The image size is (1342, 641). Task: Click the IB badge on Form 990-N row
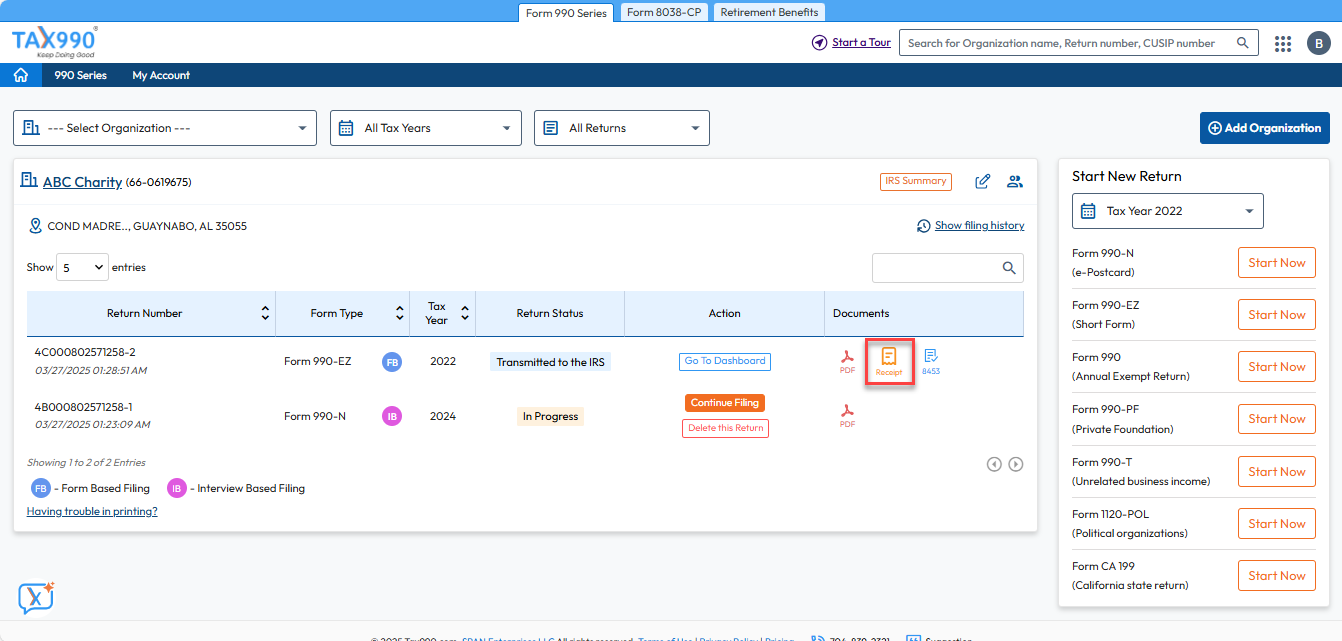tap(392, 416)
